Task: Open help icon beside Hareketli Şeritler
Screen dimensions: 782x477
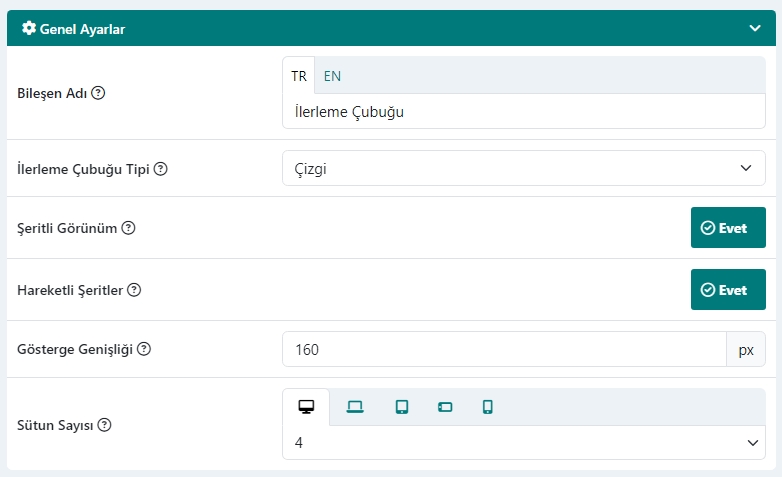Action: pos(134,290)
